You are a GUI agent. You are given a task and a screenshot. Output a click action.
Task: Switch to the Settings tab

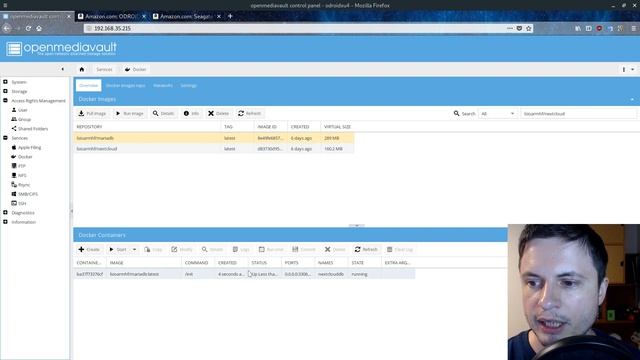click(189, 85)
